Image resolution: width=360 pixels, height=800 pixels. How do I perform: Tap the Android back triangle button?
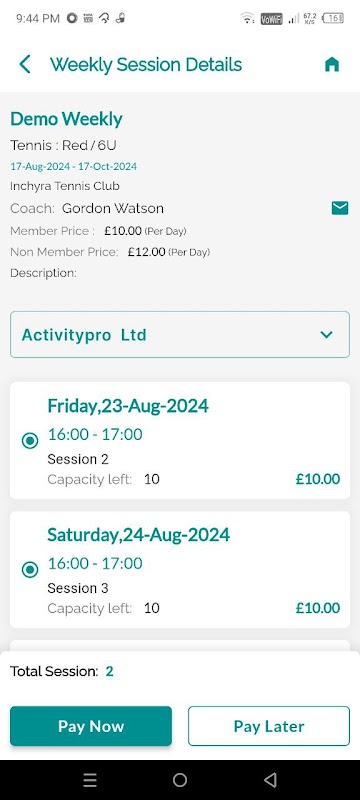click(x=270, y=780)
